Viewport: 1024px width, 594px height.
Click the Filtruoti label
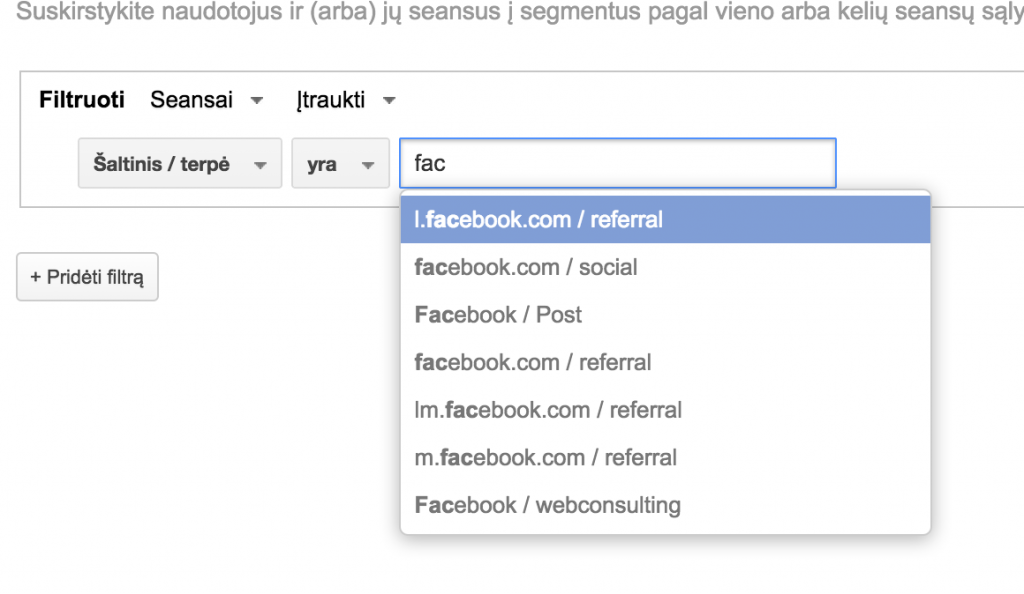coord(81,100)
